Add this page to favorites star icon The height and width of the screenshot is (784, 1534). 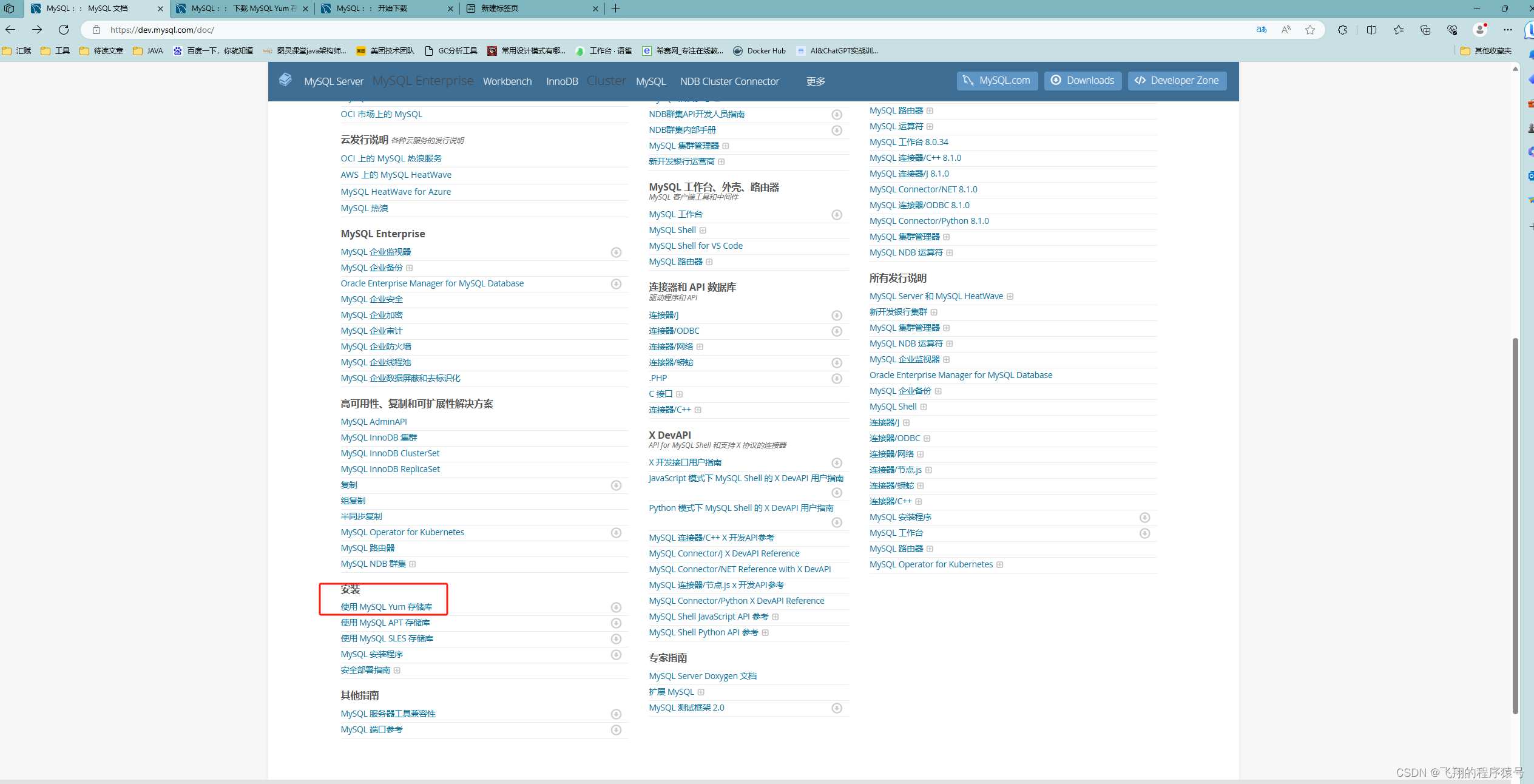pyautogui.click(x=1310, y=30)
